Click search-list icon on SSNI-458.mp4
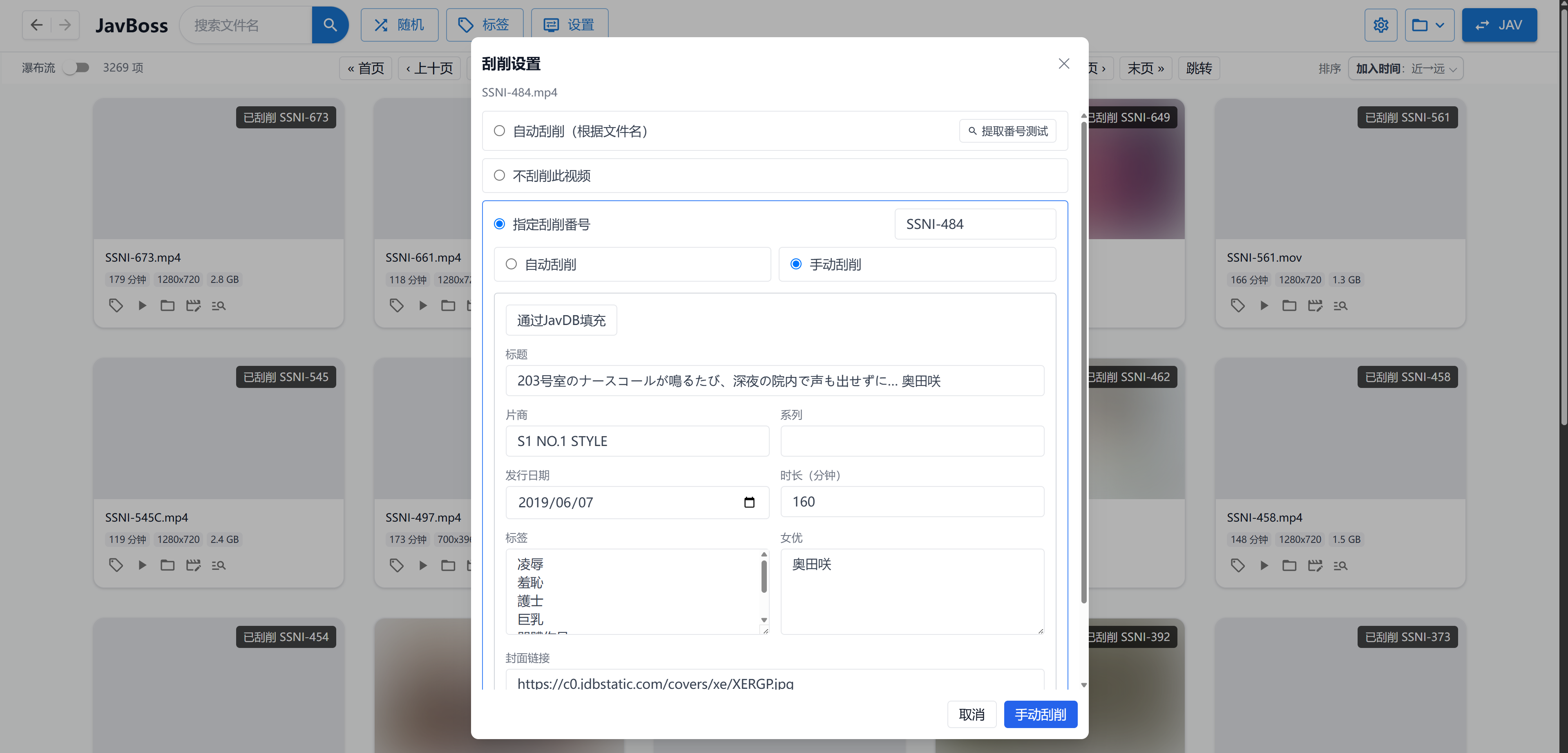Image resolution: width=1568 pixels, height=753 pixels. tap(1340, 565)
